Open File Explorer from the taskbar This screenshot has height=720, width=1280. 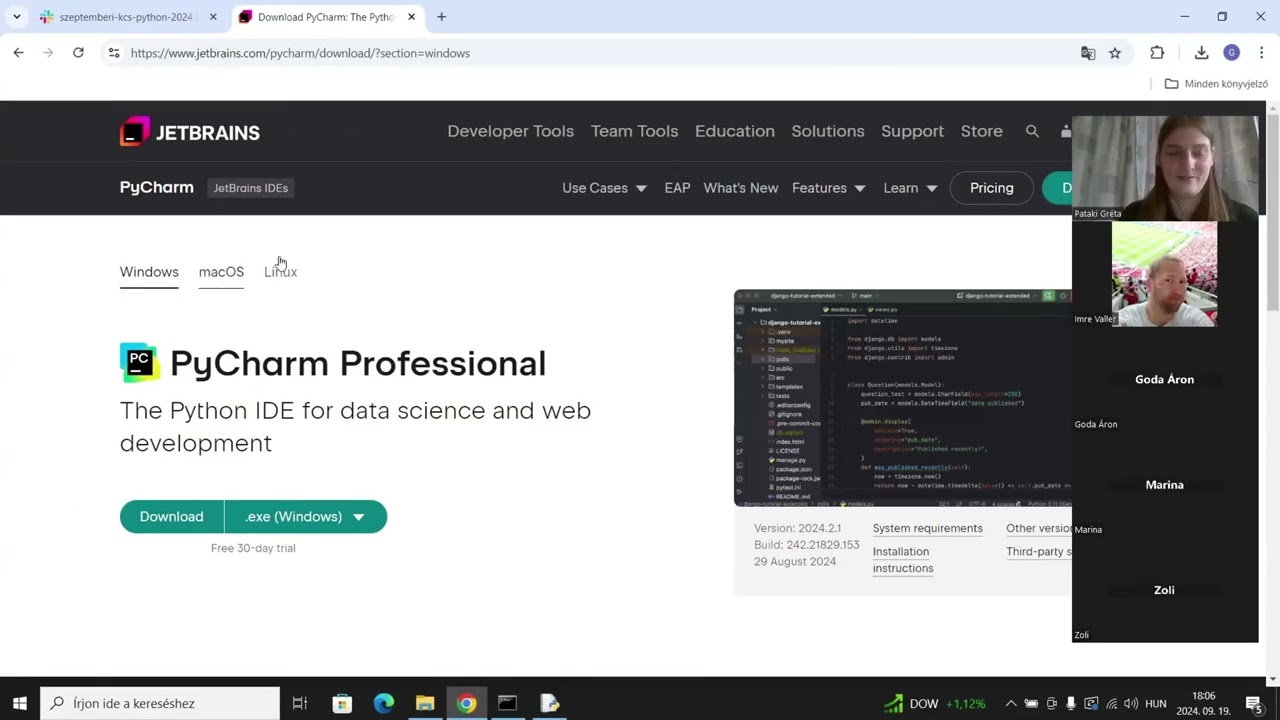tap(425, 703)
